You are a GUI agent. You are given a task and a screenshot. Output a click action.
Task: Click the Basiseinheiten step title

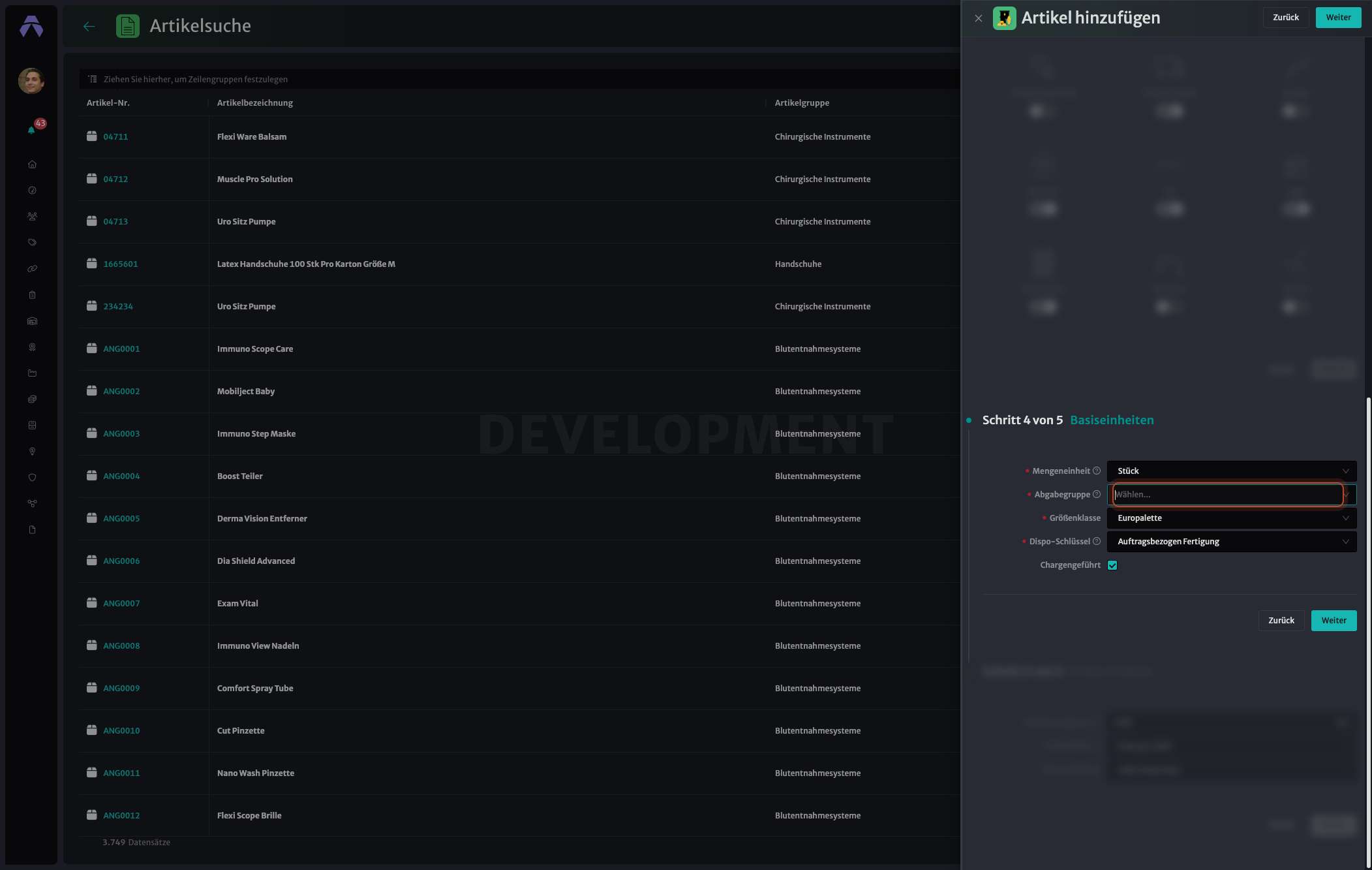(x=1112, y=420)
